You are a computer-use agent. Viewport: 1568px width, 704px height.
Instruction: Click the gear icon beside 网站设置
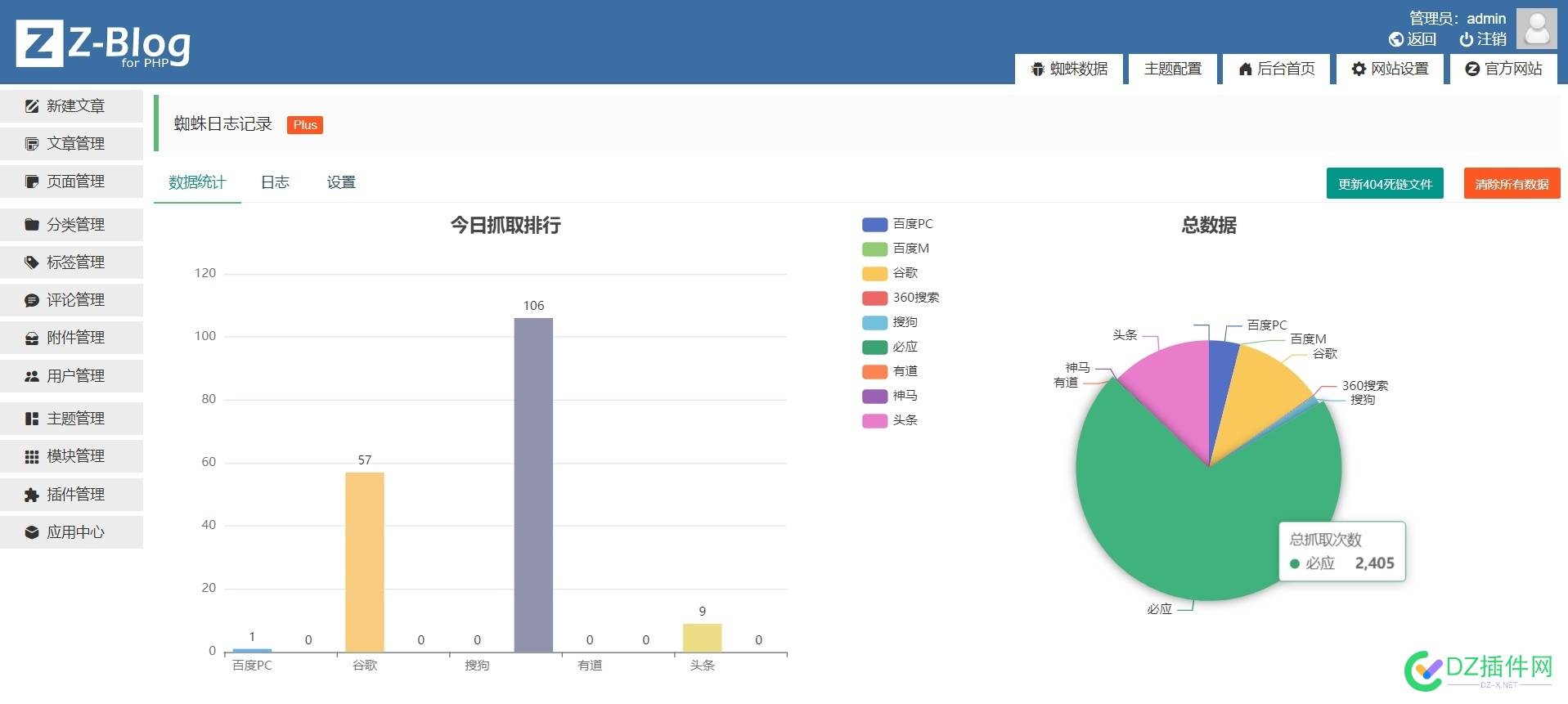click(x=1359, y=69)
